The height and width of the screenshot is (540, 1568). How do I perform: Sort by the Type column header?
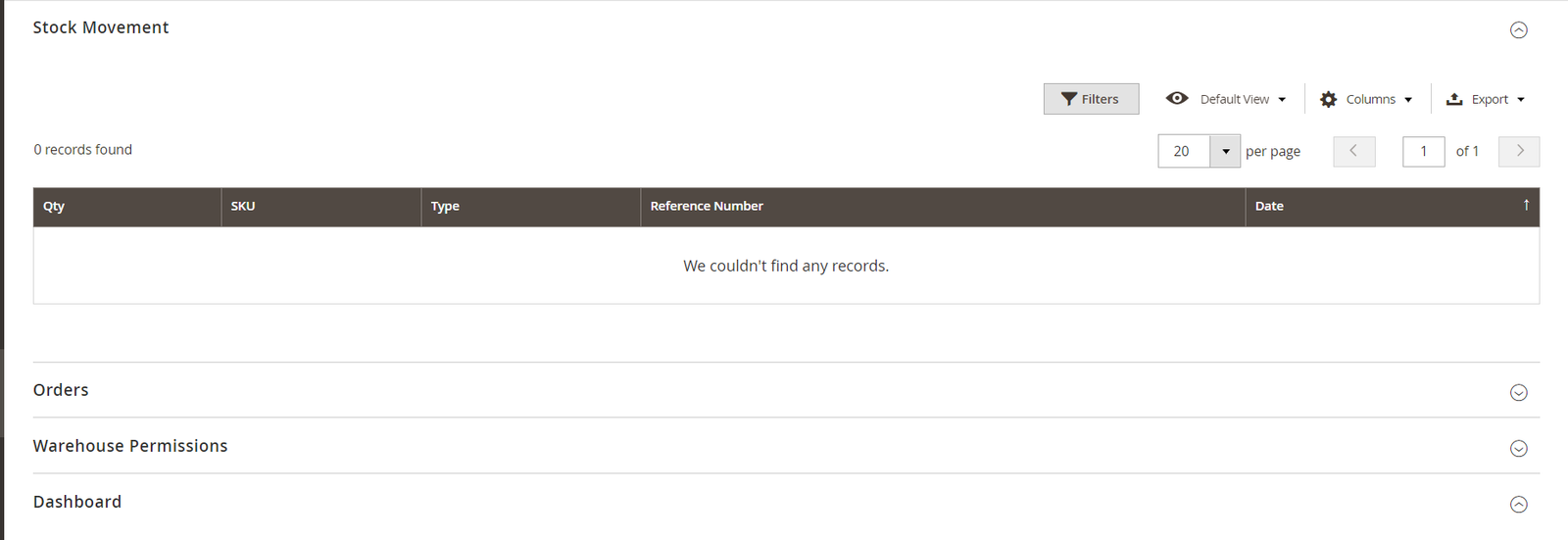pos(531,207)
